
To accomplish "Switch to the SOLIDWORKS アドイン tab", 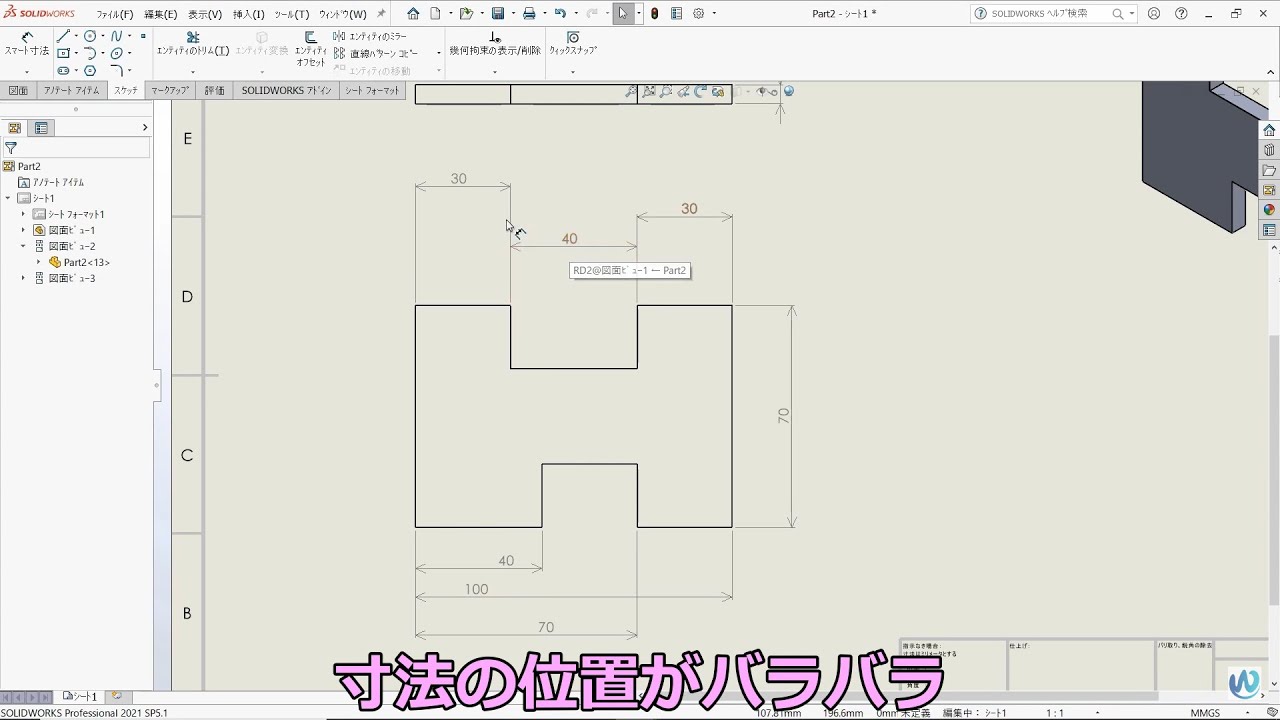I will coord(285,90).
